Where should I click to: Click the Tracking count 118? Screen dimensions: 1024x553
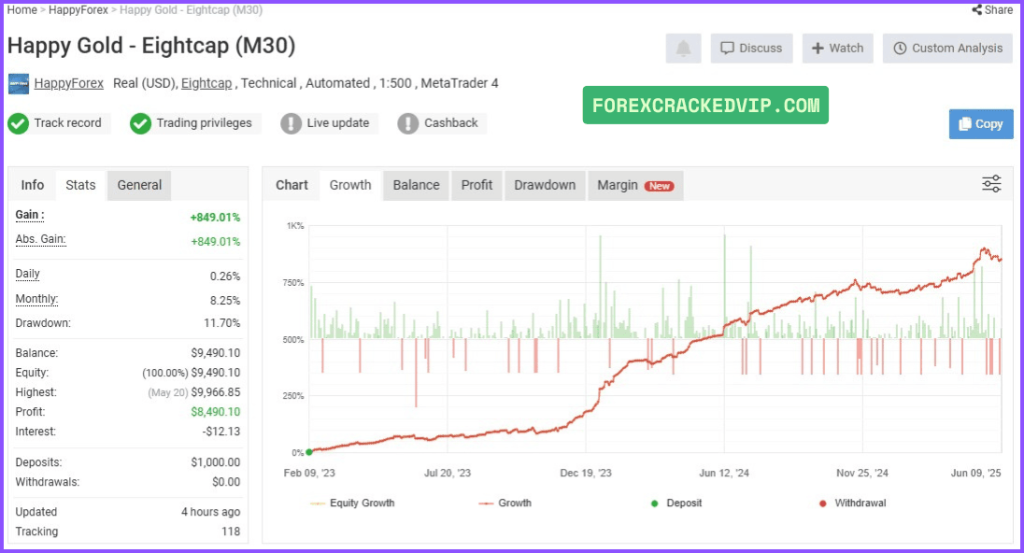231,531
